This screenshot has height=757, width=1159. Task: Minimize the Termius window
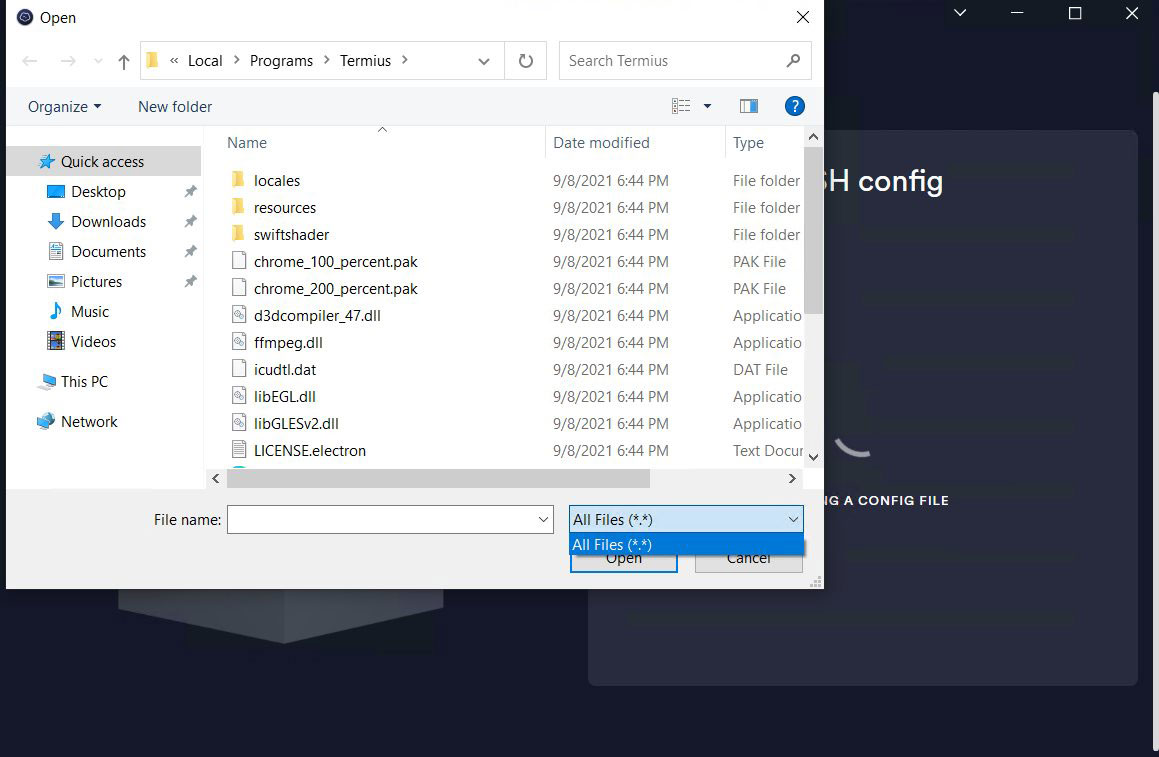pyautogui.click(x=1017, y=13)
